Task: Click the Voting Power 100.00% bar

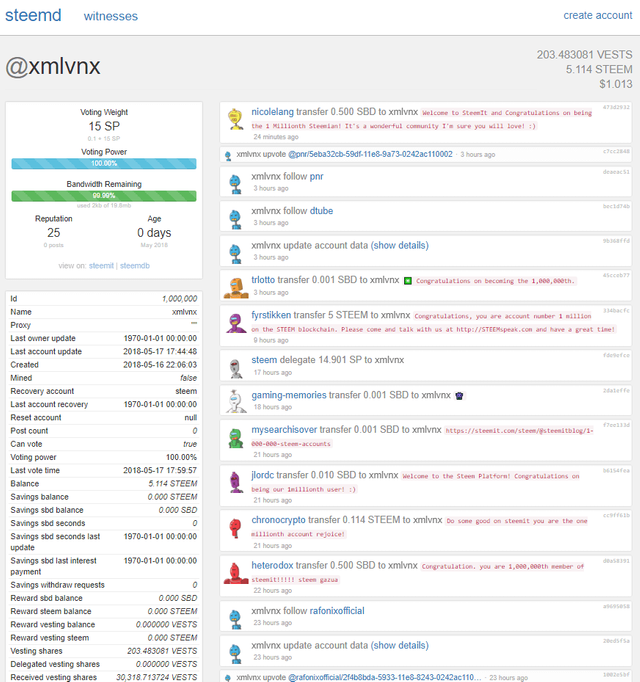Action: tap(104, 164)
